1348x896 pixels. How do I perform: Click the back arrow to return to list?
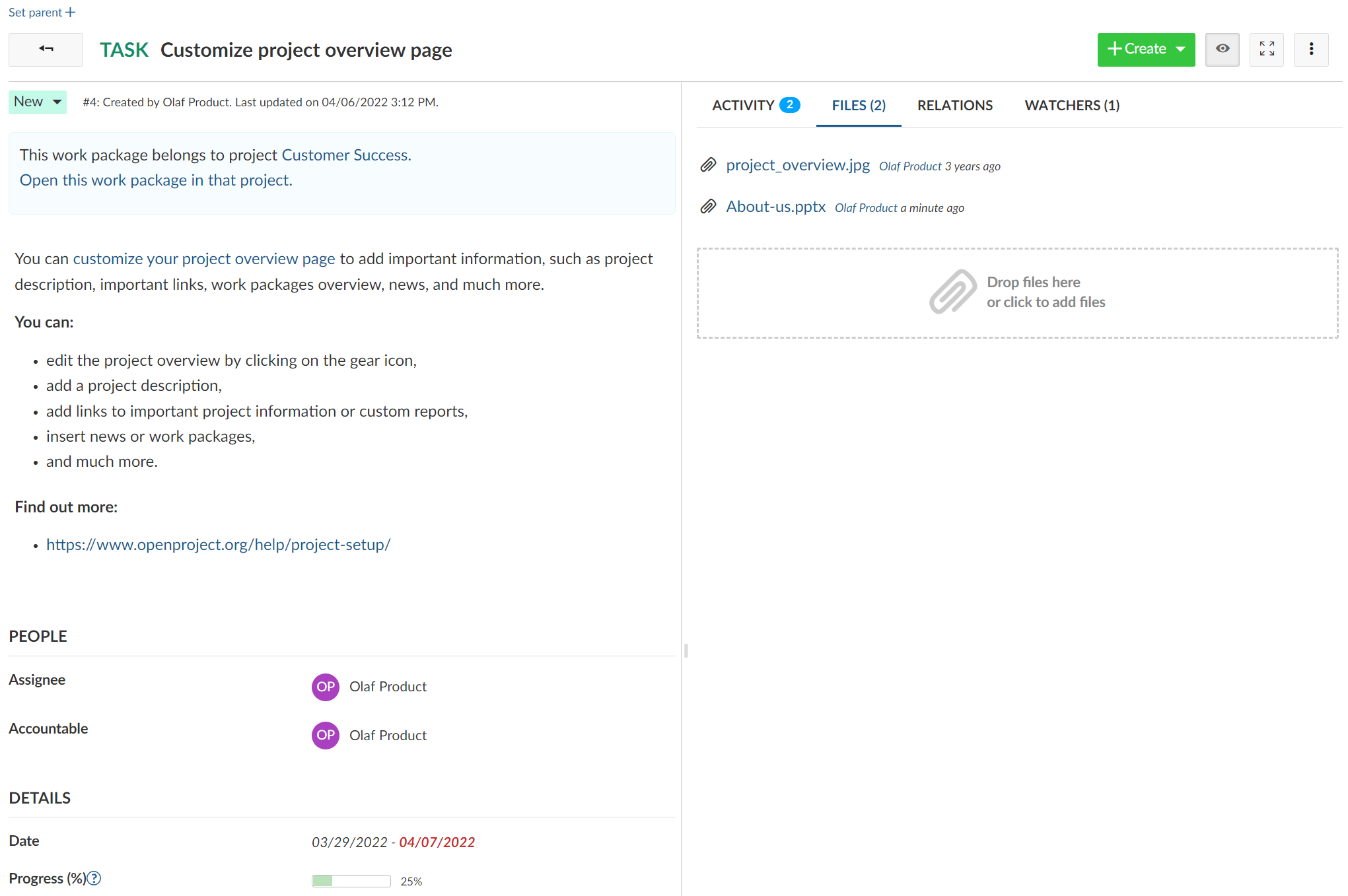click(x=46, y=50)
